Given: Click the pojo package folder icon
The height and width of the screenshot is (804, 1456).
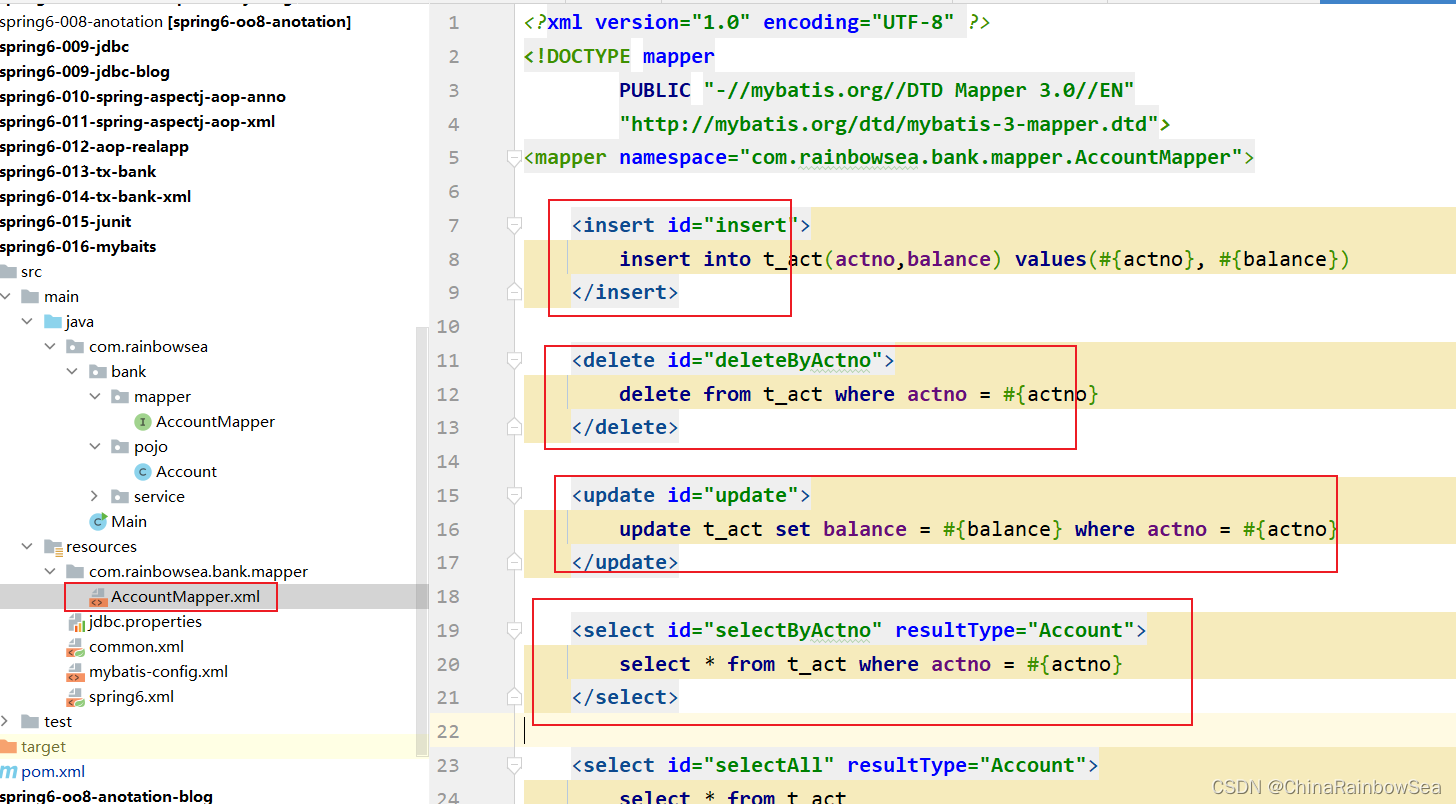Looking at the screenshot, I should coord(120,447).
